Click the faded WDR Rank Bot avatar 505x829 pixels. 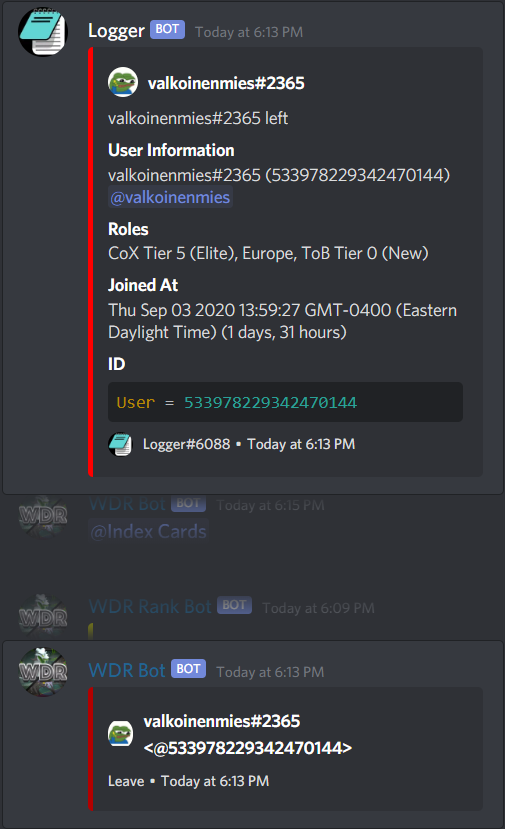(x=43, y=615)
